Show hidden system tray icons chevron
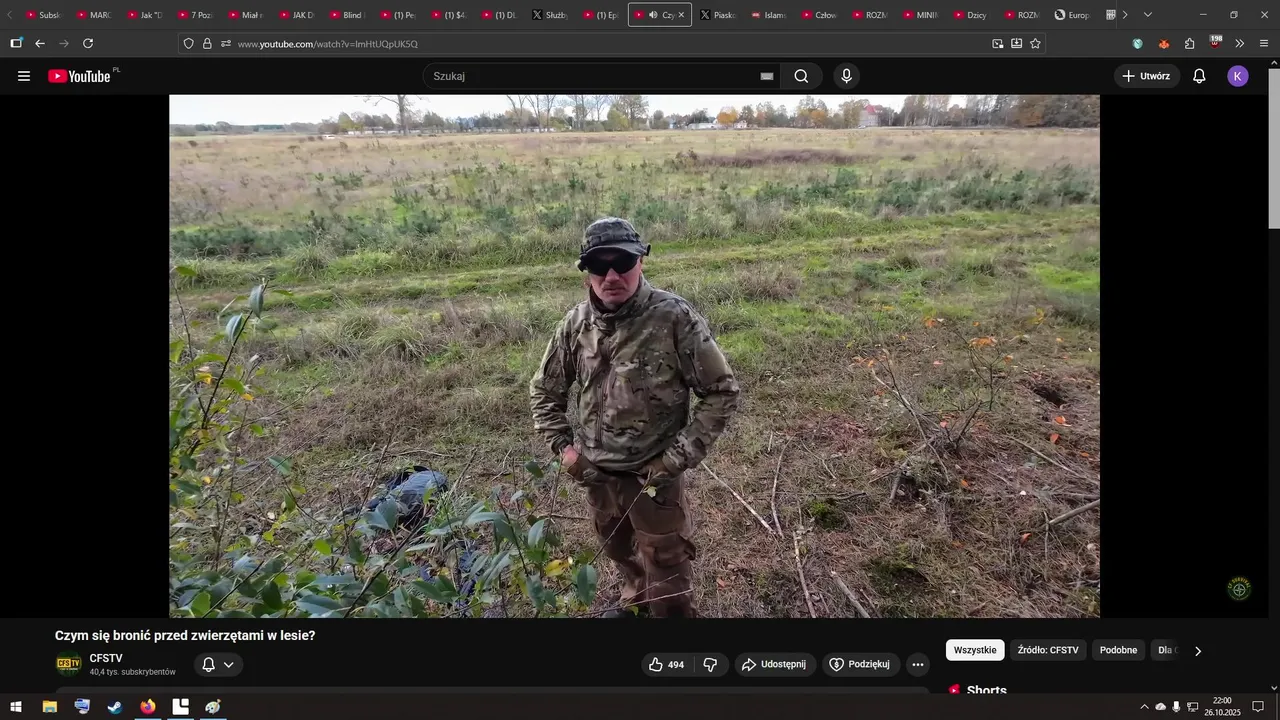Image resolution: width=1280 pixels, height=720 pixels. pos(1144,707)
